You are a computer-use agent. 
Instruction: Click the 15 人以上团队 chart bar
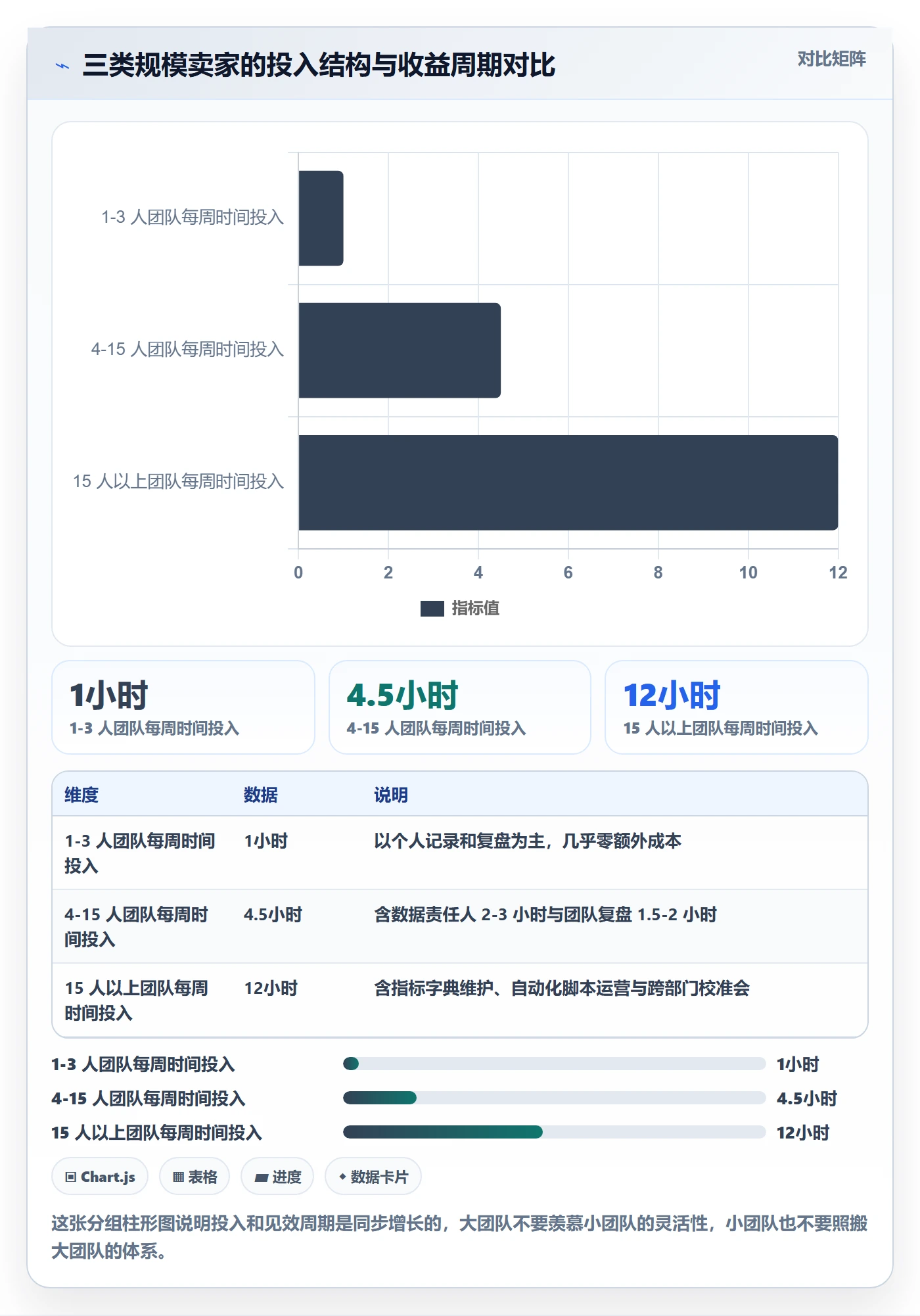(x=568, y=482)
